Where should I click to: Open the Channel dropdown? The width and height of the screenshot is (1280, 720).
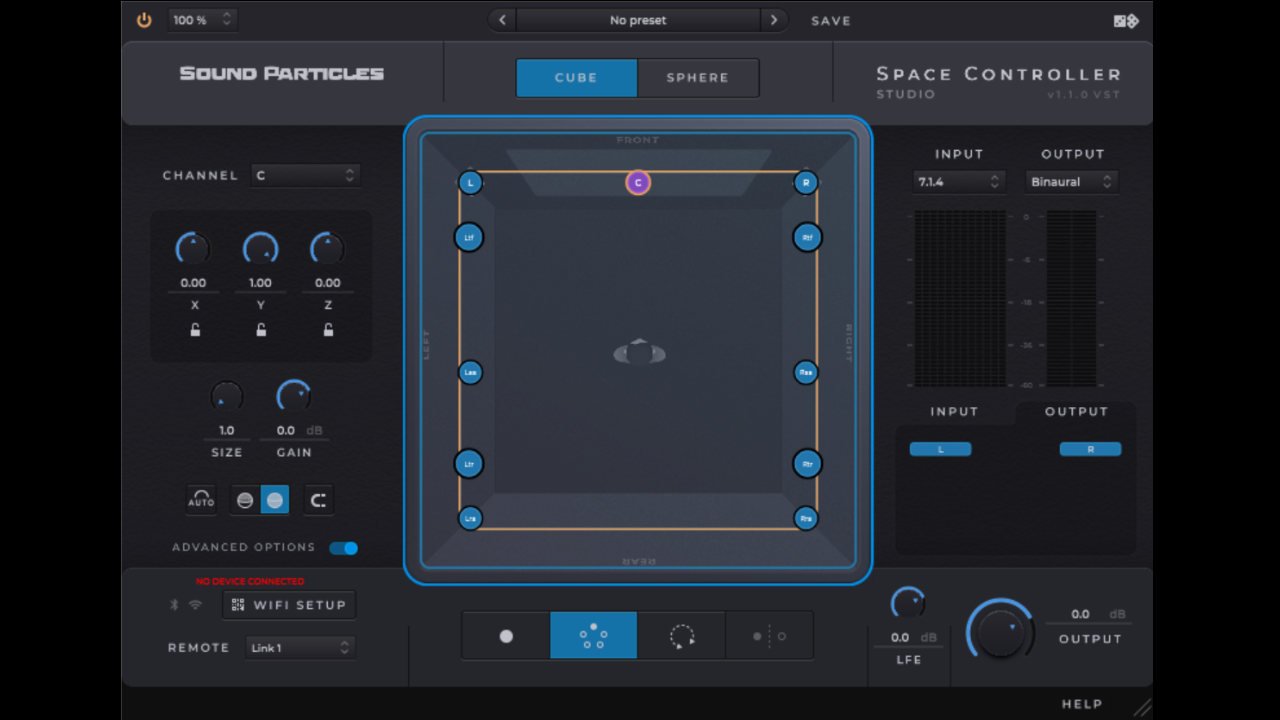coord(305,175)
